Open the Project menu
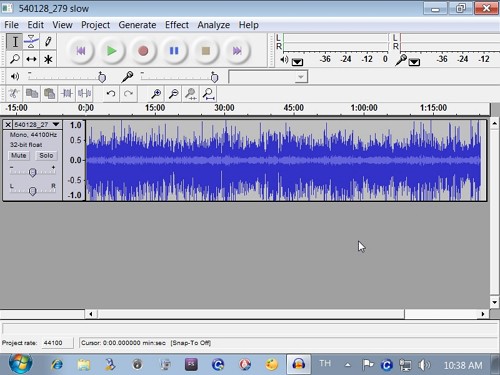This screenshot has height=375, width=500. tap(95, 25)
